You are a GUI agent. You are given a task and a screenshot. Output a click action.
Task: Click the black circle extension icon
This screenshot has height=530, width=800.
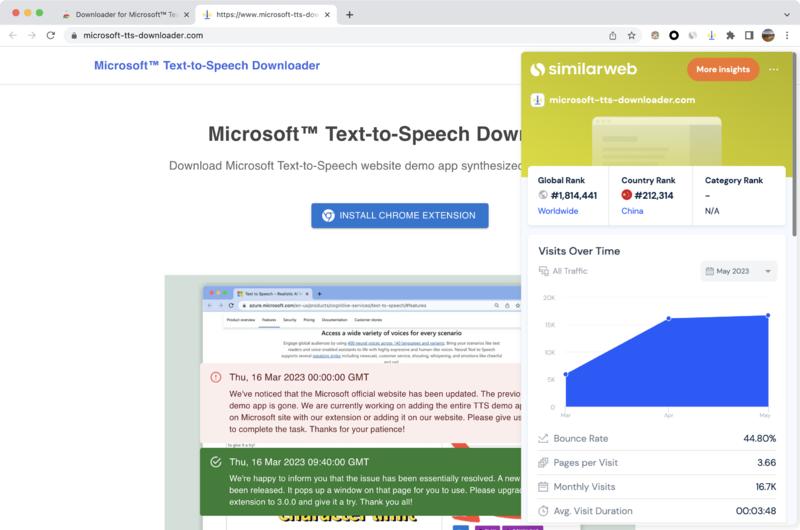pyautogui.click(x=674, y=35)
